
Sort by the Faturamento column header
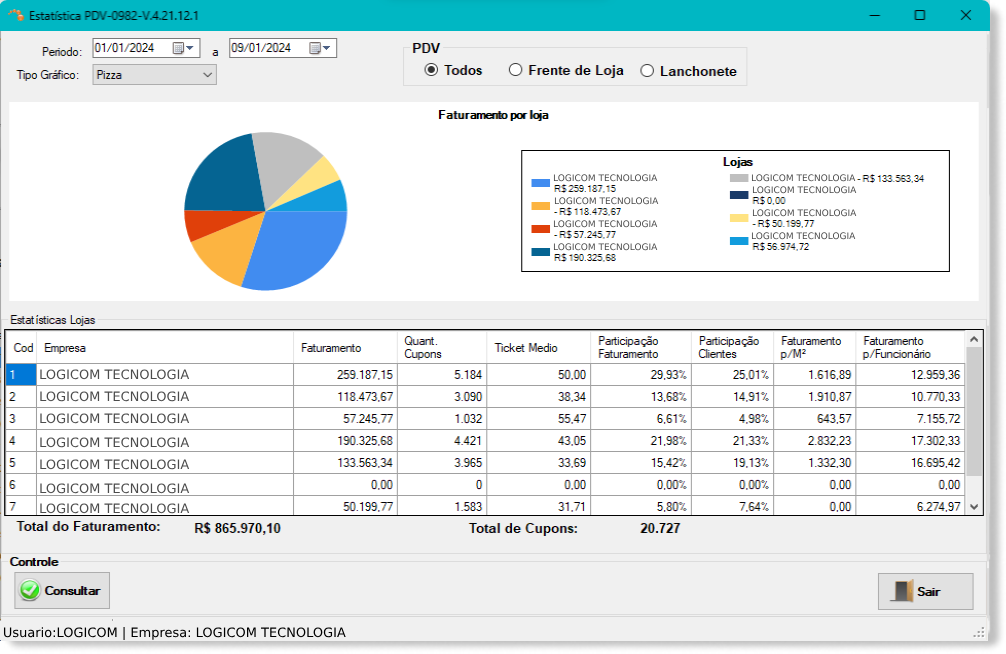click(x=331, y=348)
